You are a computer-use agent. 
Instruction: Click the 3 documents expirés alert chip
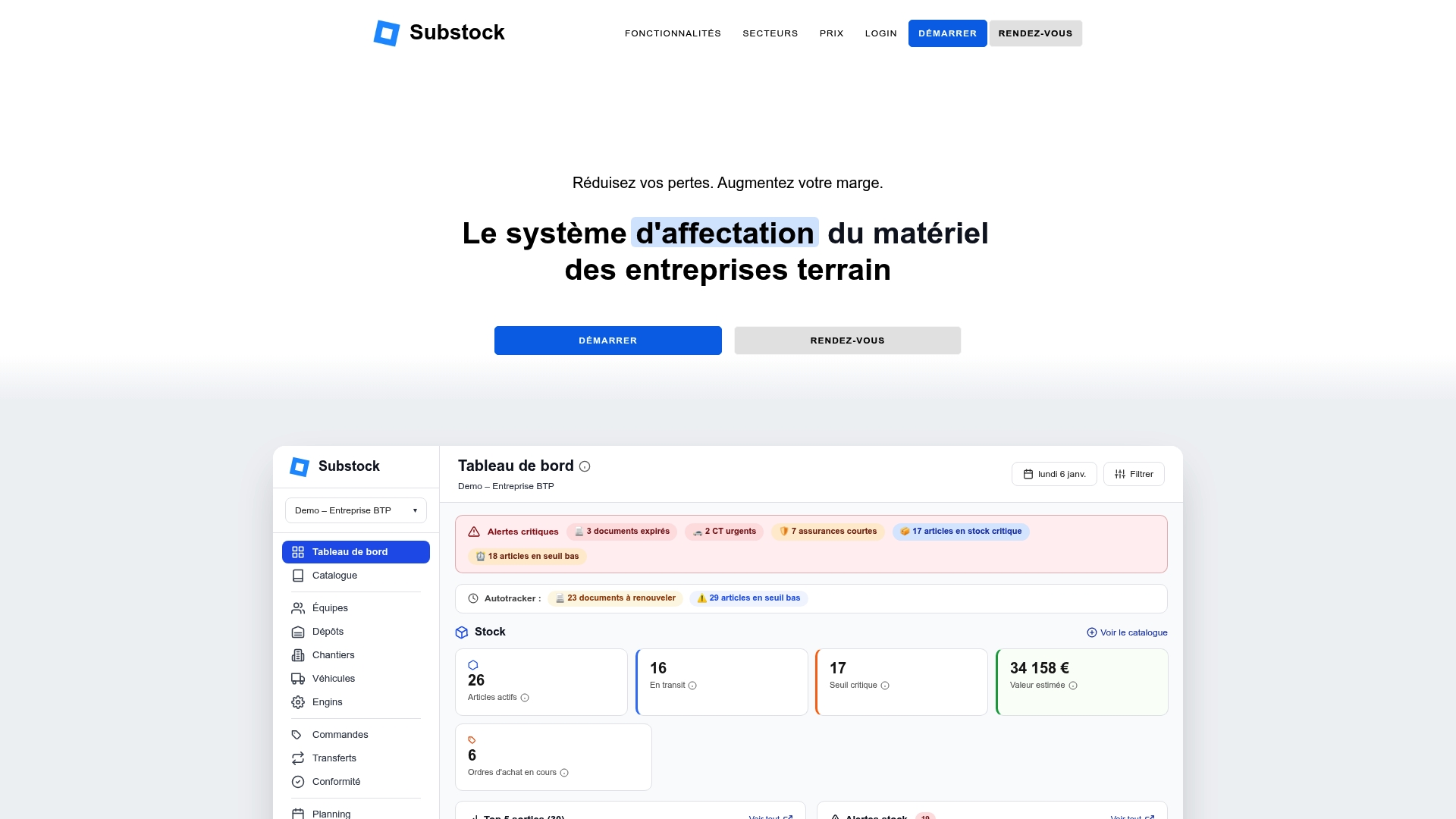[x=622, y=532]
